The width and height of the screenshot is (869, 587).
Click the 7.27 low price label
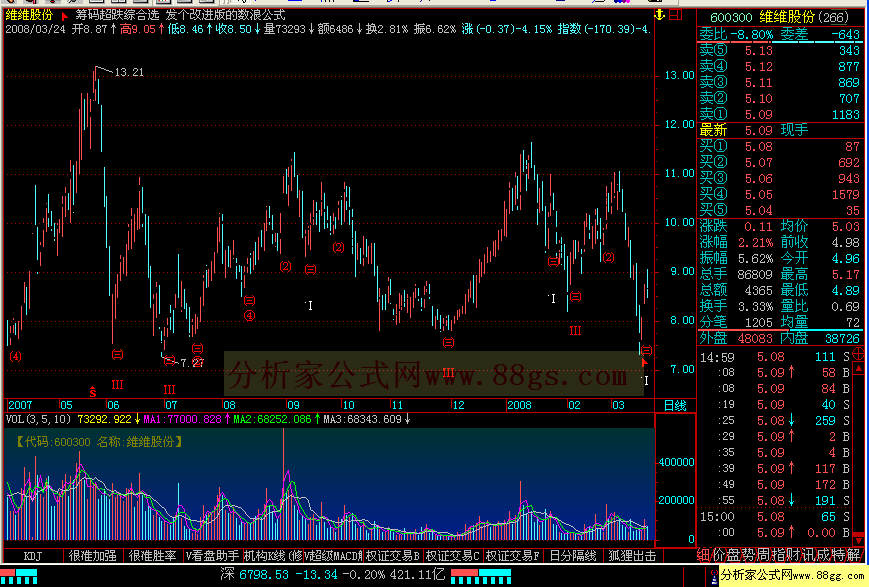click(192, 363)
